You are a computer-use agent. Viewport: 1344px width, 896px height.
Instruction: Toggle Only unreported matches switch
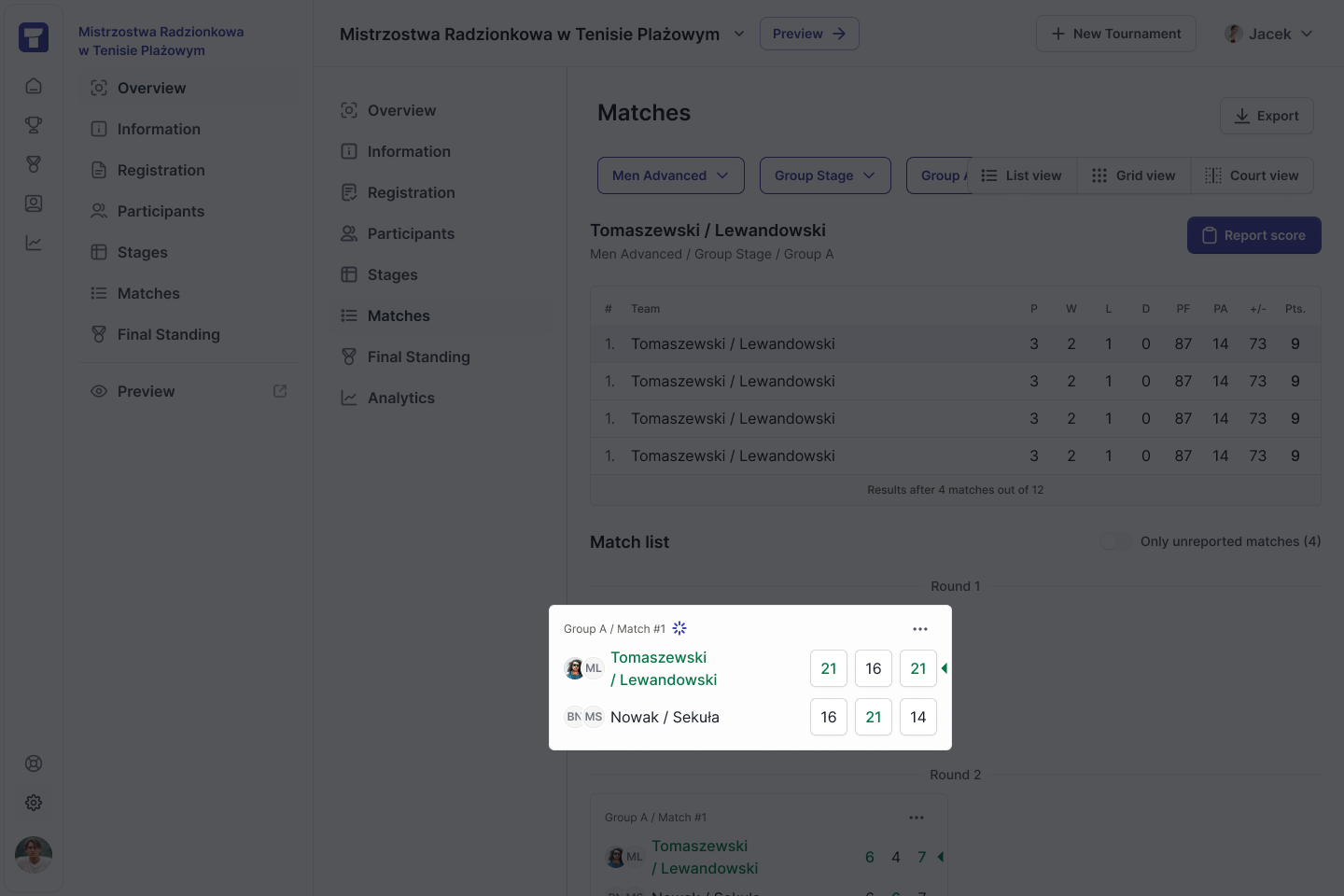click(1115, 541)
